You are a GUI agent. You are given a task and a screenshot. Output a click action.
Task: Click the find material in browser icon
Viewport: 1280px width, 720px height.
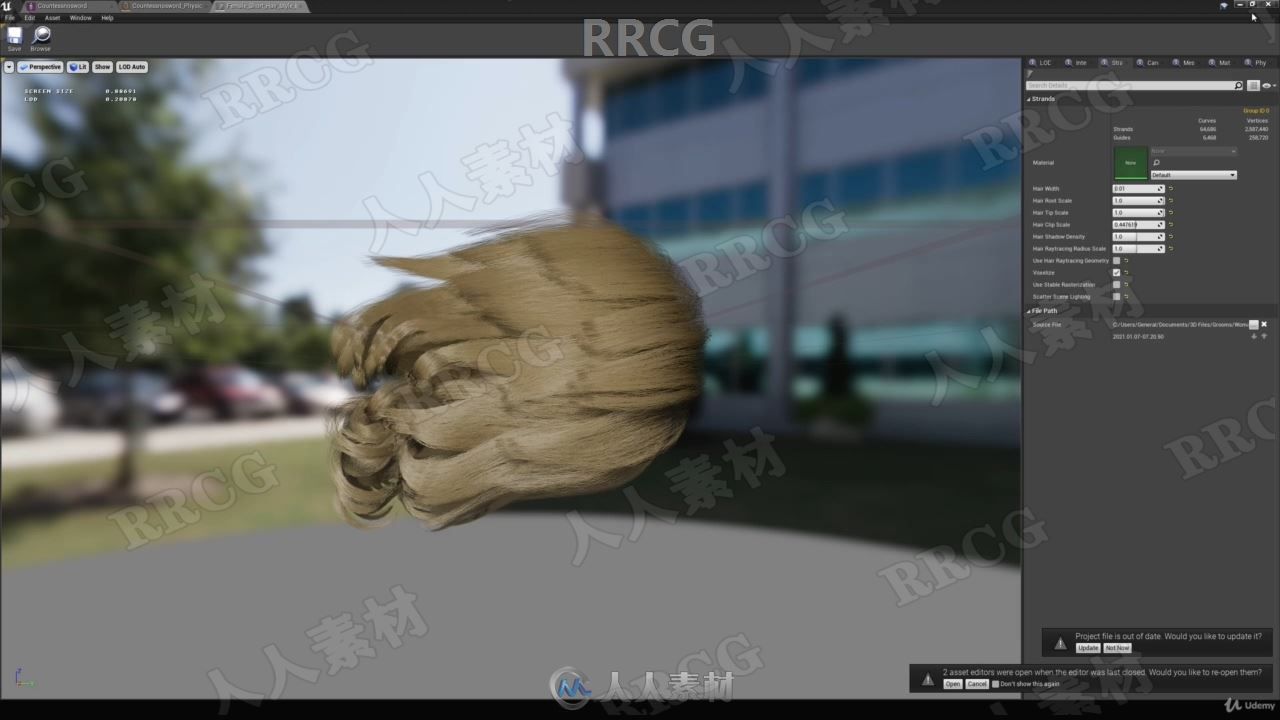click(x=1156, y=163)
